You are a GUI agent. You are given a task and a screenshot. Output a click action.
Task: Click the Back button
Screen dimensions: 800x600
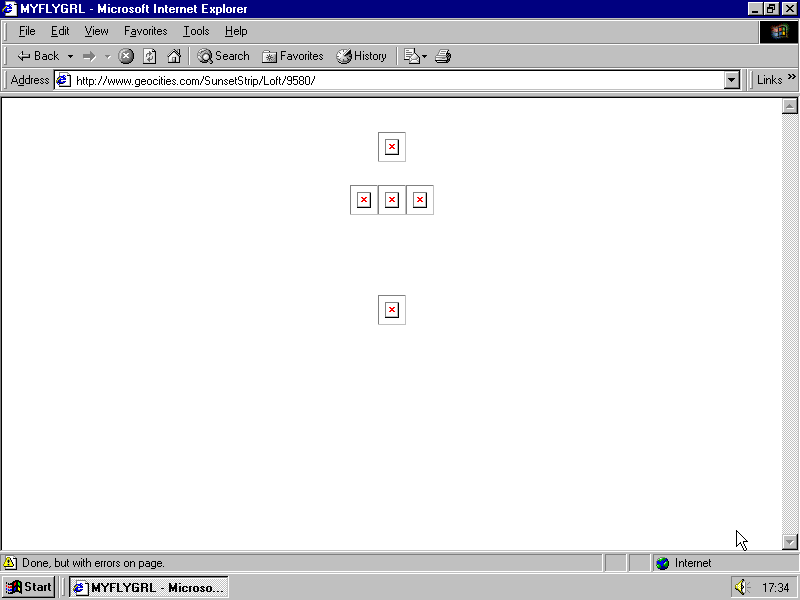(38, 56)
